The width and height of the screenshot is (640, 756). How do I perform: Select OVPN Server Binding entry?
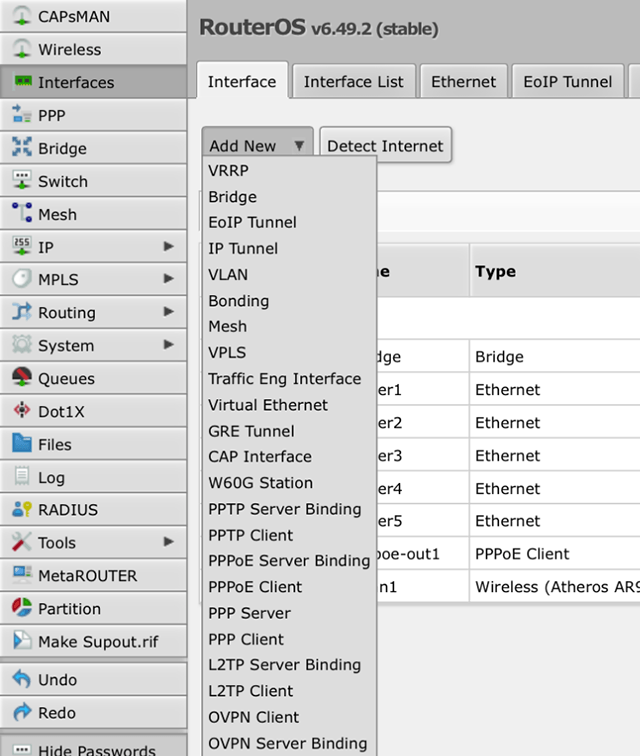(289, 743)
